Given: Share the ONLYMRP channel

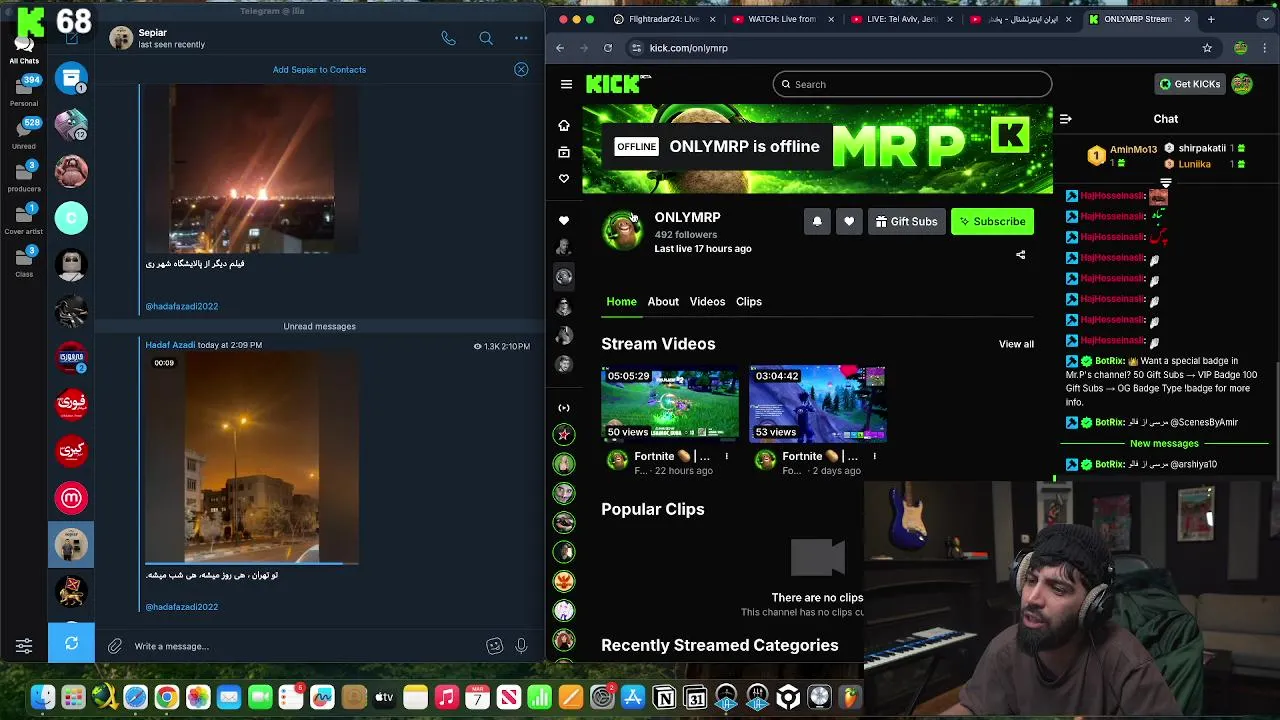Looking at the screenshot, I should (x=1021, y=255).
